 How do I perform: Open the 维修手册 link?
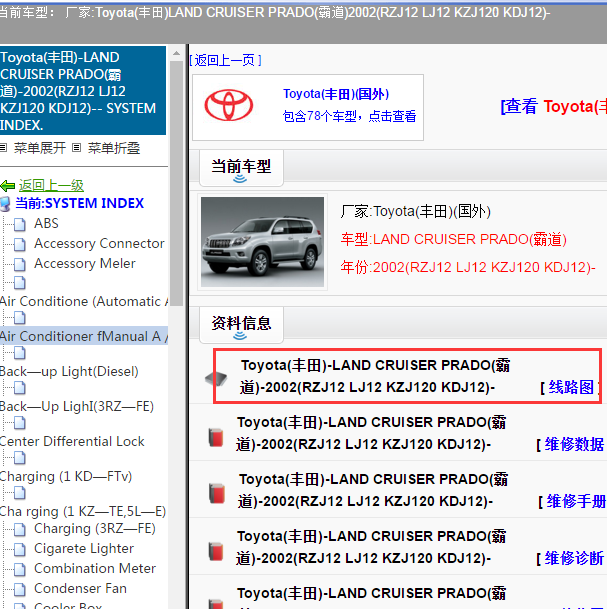pyautogui.click(x=576, y=501)
